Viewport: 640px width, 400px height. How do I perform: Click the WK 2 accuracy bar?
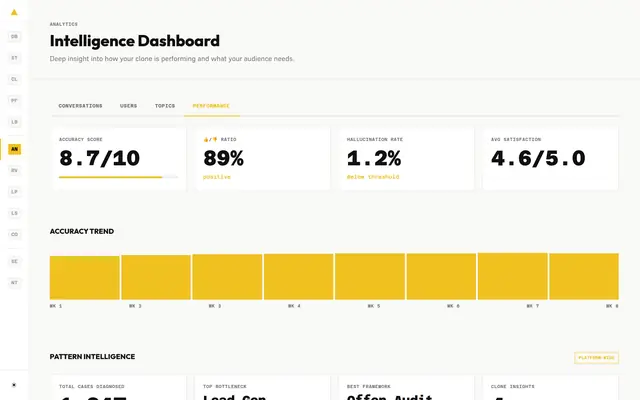(156, 277)
